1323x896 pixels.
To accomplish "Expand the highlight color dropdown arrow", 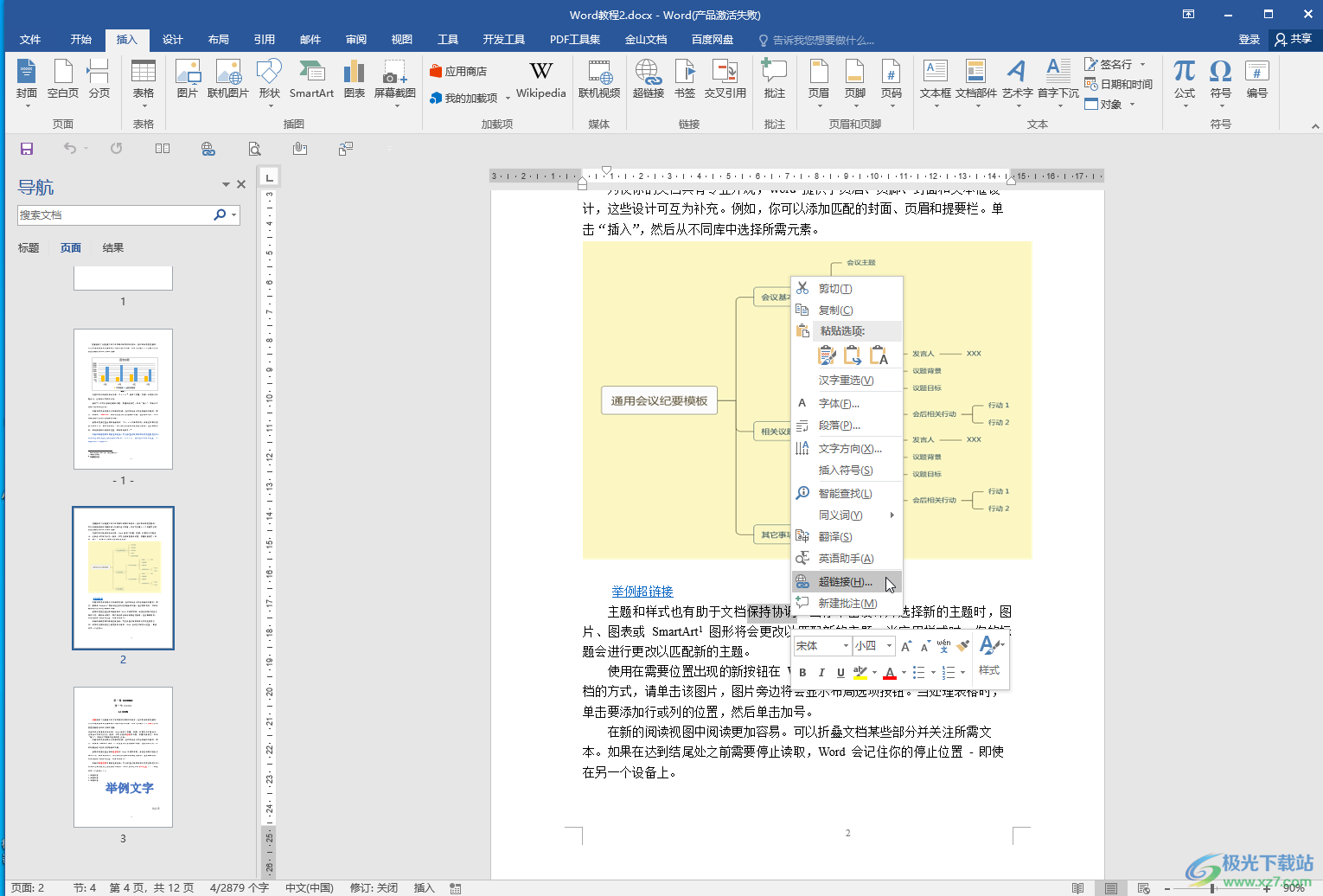I will tap(874, 672).
